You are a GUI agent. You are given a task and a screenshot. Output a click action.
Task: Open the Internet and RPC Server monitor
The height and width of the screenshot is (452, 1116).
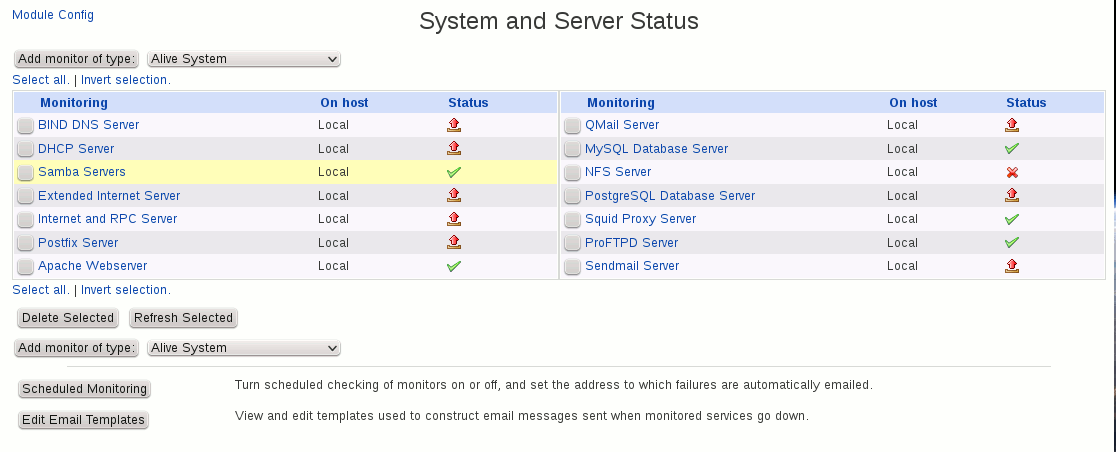point(107,219)
